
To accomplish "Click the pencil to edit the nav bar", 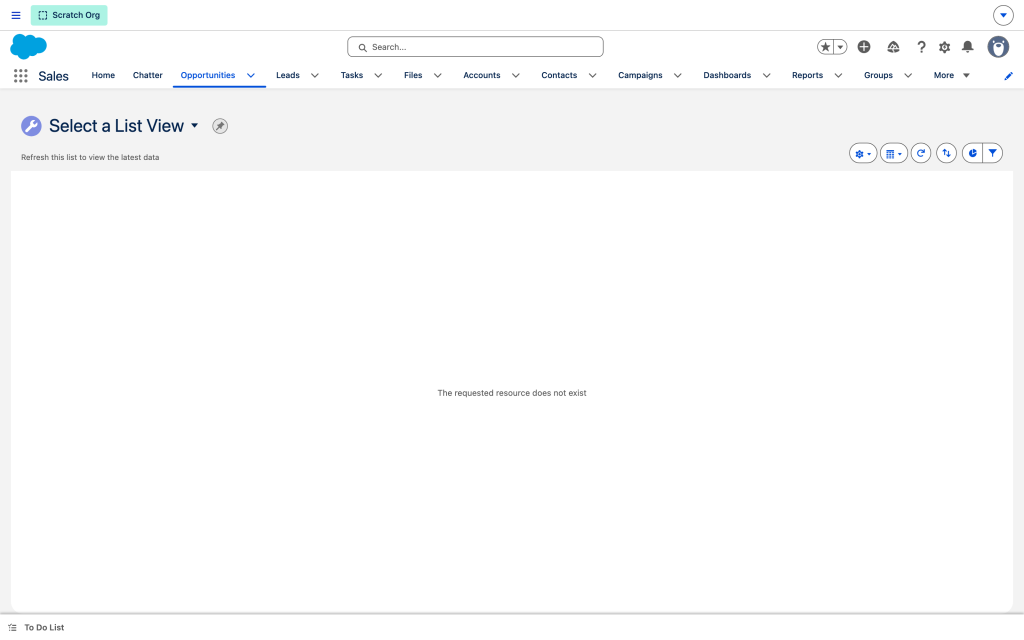I will pyautogui.click(x=1008, y=76).
